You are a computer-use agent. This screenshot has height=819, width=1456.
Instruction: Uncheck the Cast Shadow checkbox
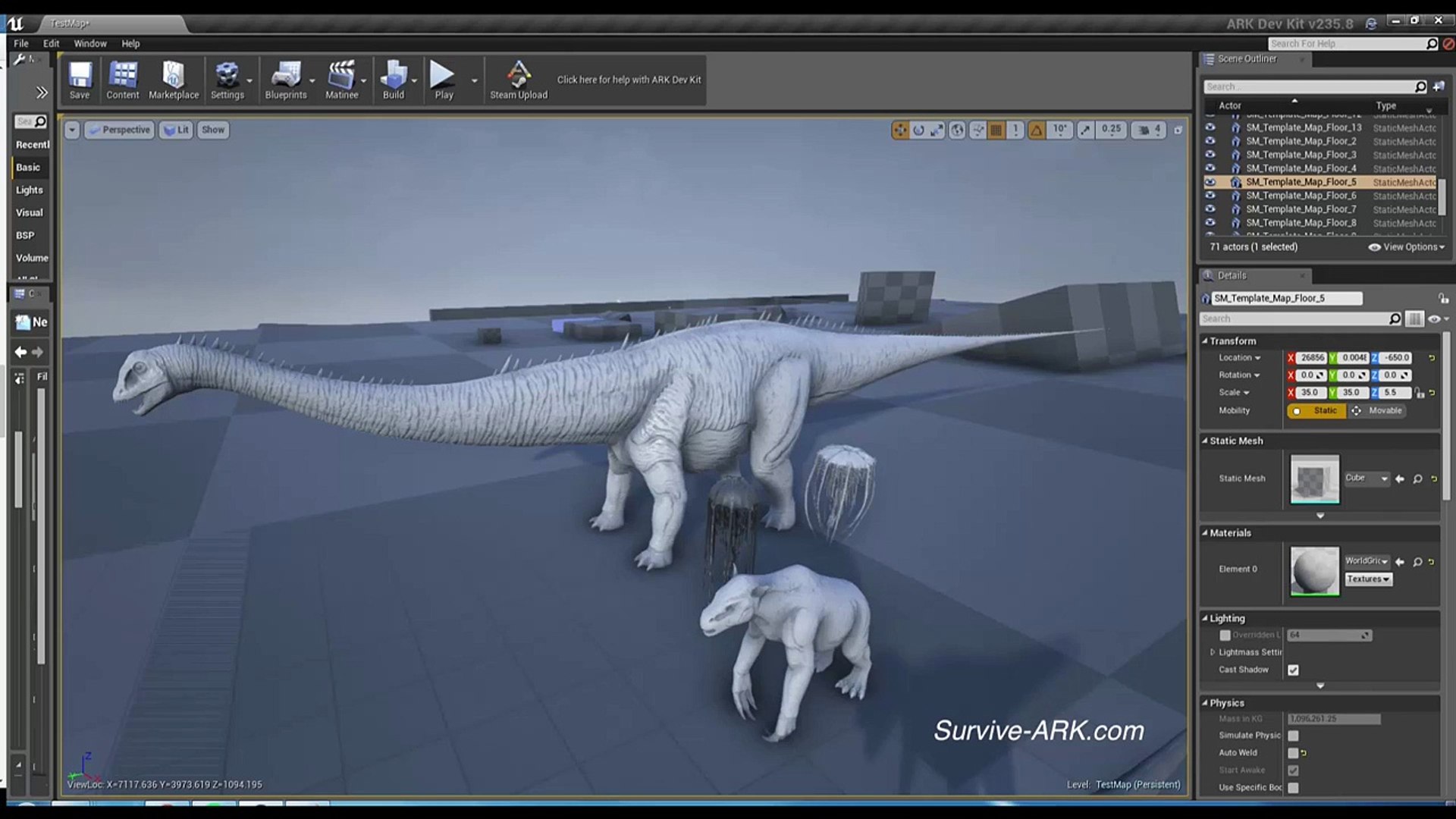pyautogui.click(x=1293, y=670)
